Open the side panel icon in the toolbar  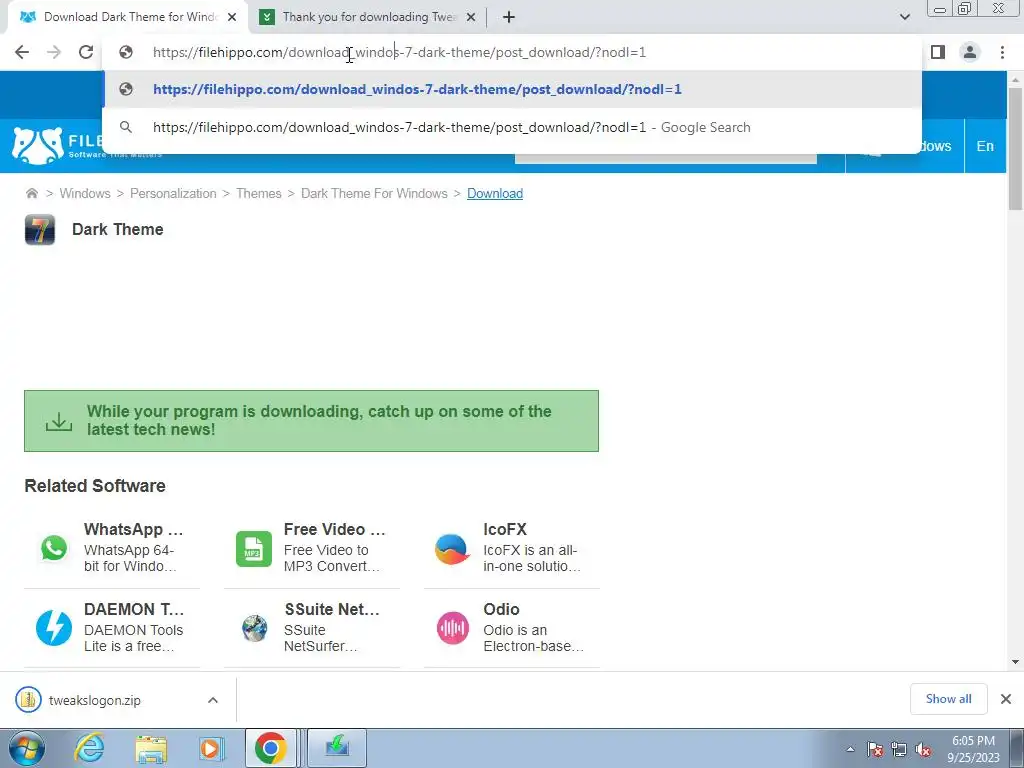tap(938, 52)
